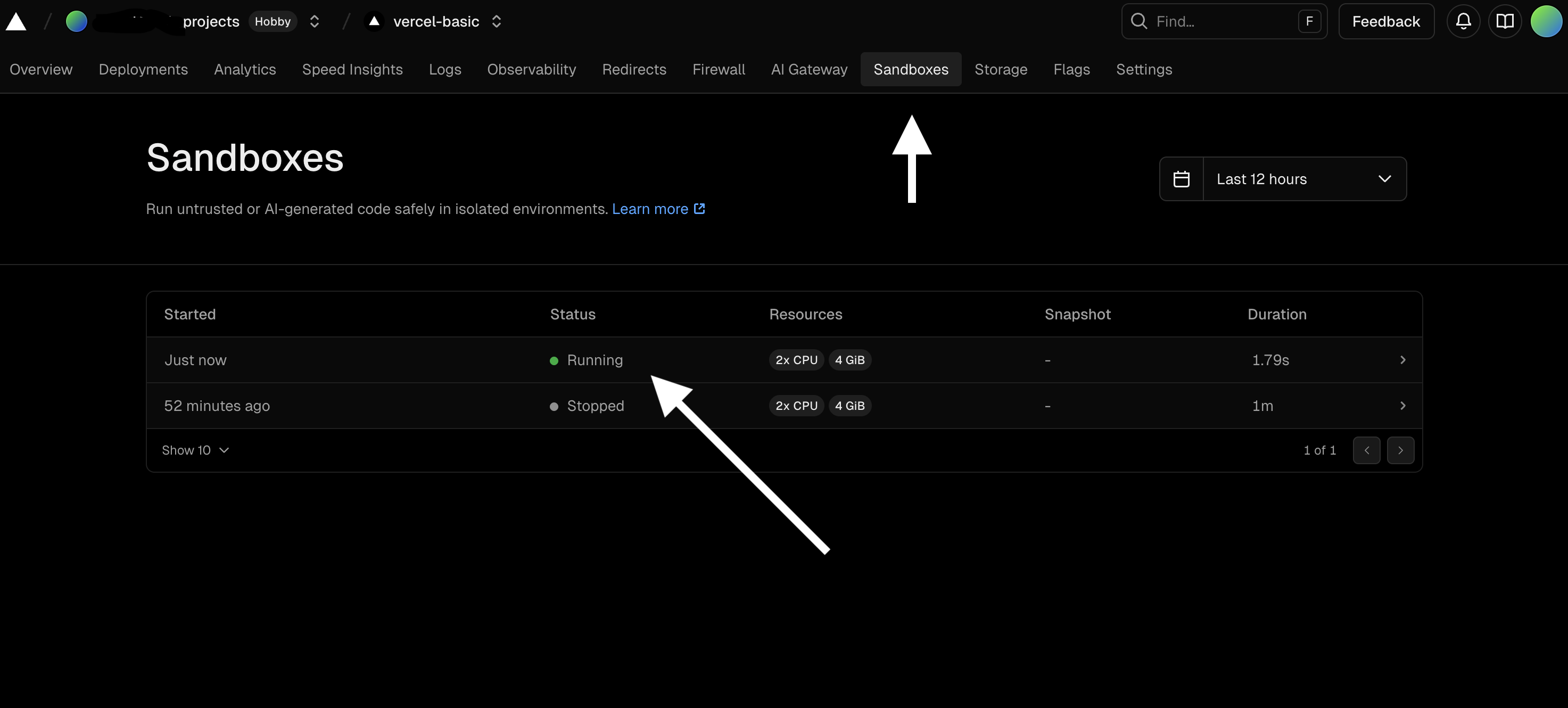Click the Feedback button

point(1385,21)
